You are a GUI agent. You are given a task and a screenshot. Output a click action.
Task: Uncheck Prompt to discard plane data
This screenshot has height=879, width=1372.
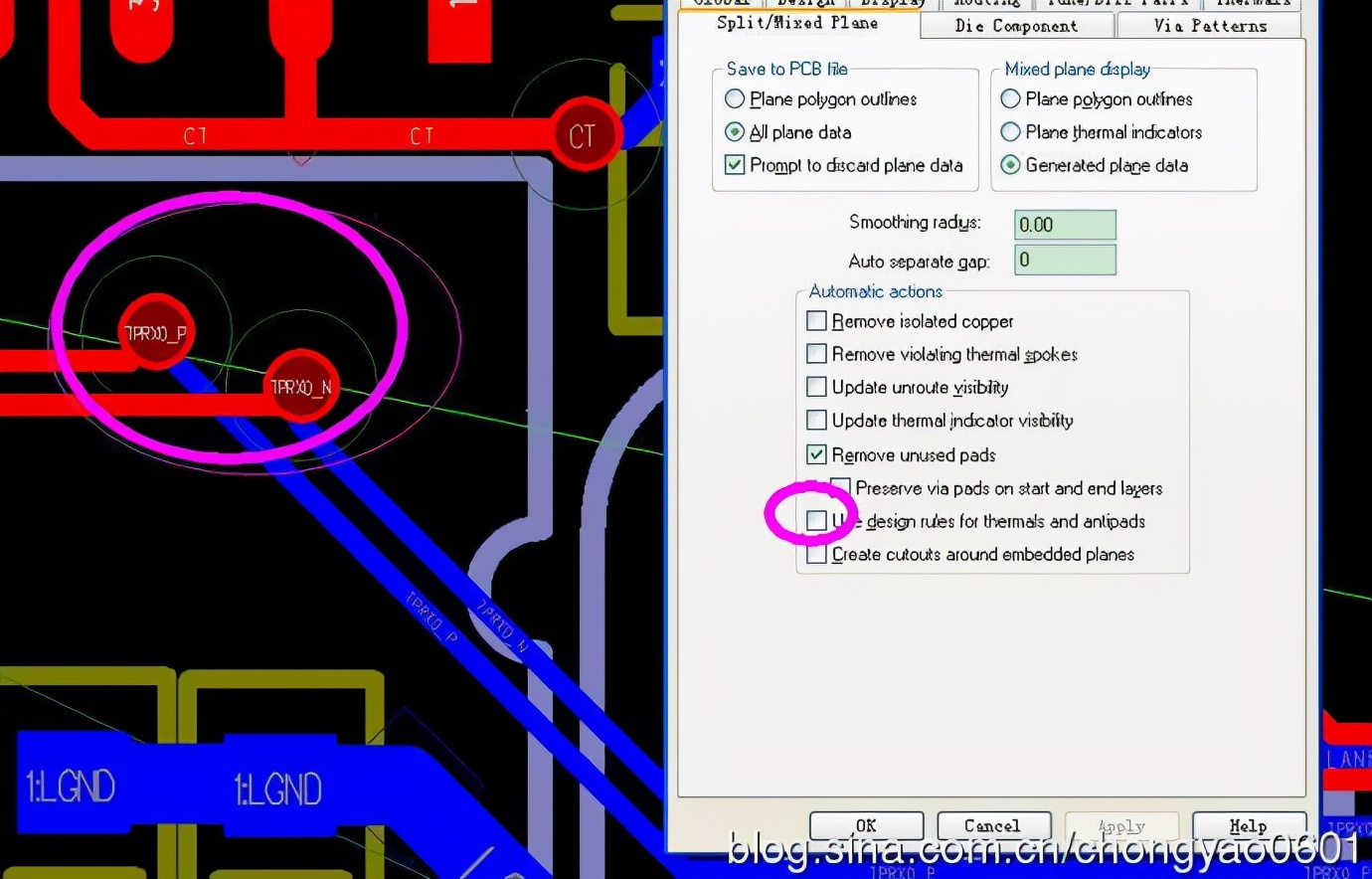click(x=735, y=165)
